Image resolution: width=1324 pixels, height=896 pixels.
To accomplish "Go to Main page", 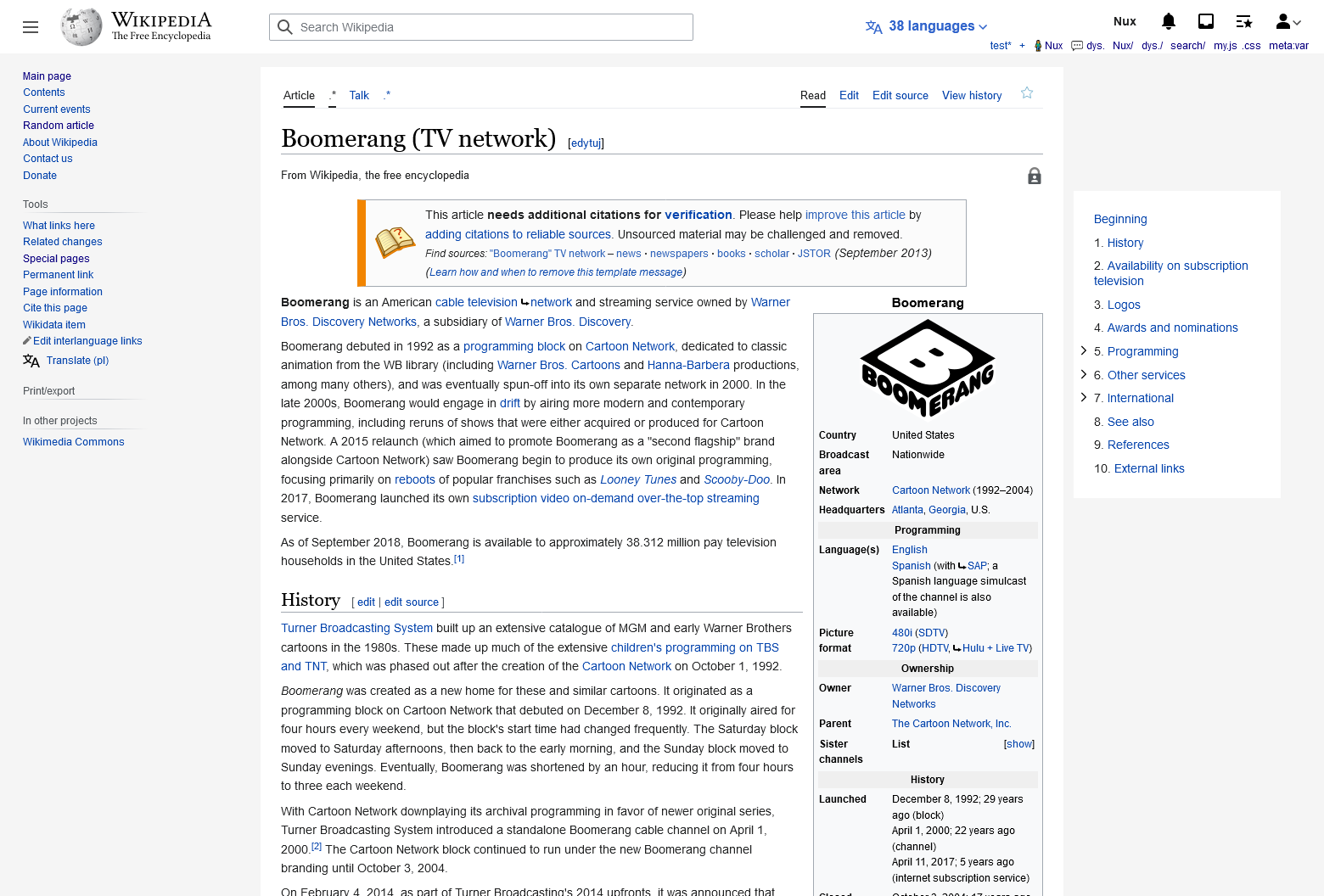I will (47, 76).
